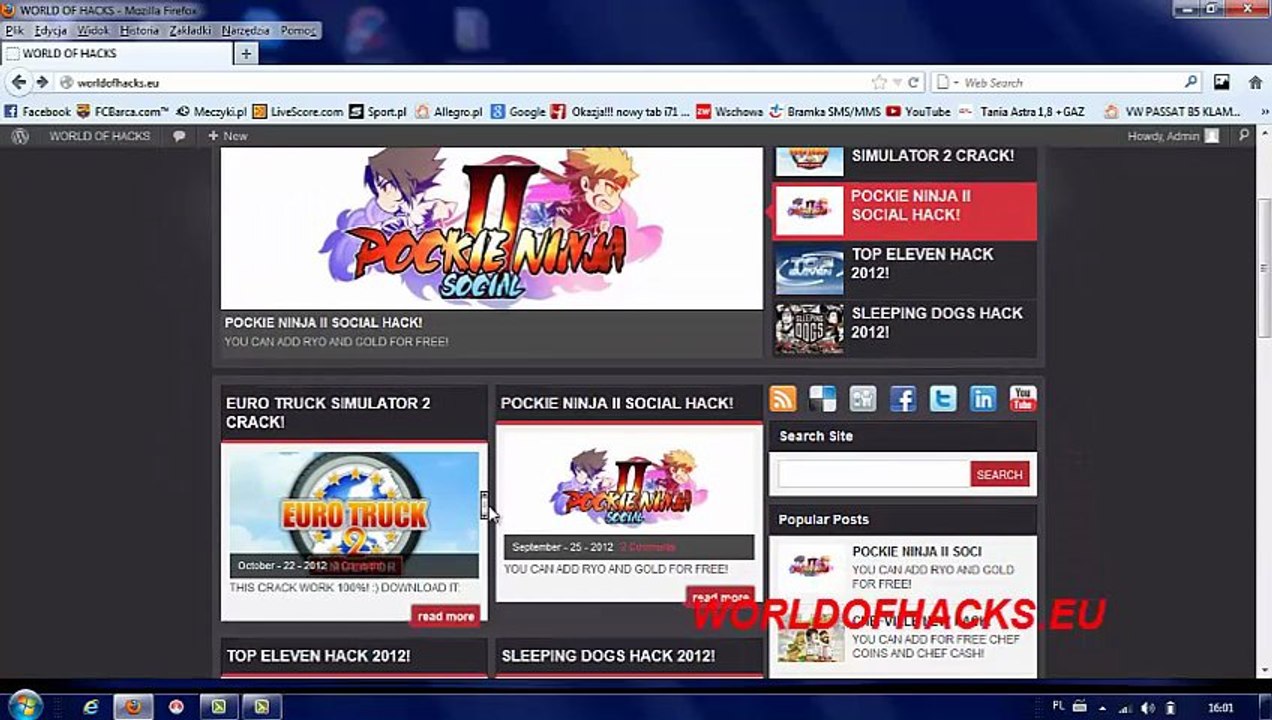
Task: Open the search engine dropdown in Web Search
Action: [946, 82]
